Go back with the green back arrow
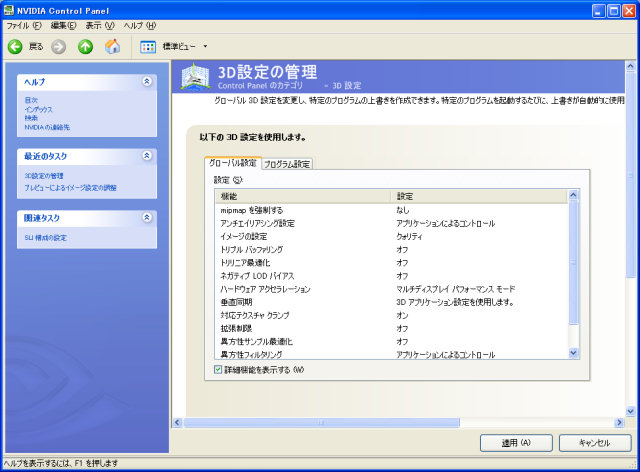 [15, 47]
